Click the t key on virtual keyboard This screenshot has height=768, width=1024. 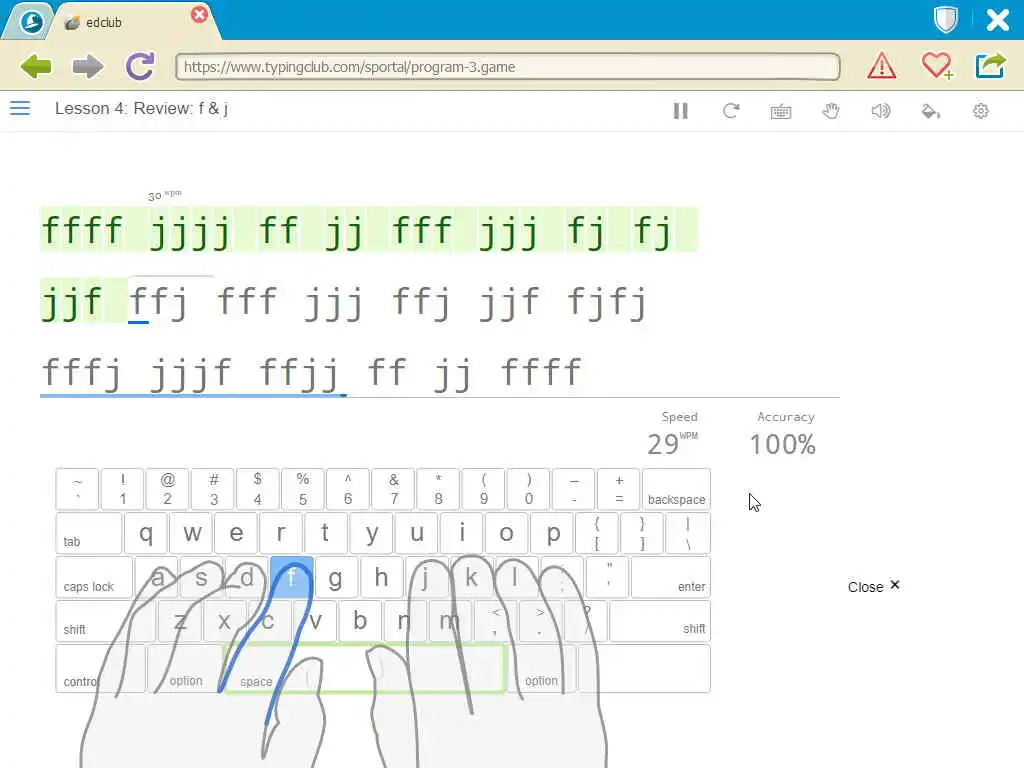pyautogui.click(x=325, y=534)
